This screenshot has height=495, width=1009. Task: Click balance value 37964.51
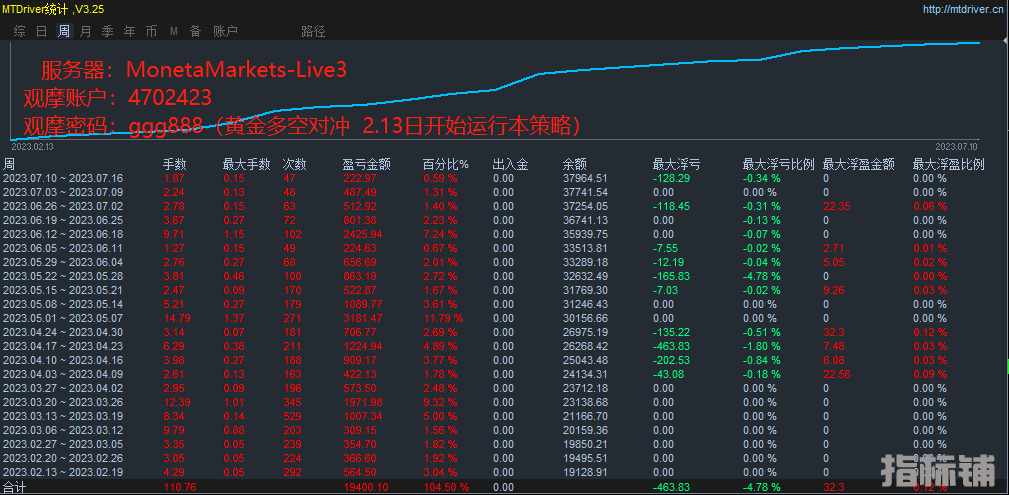click(585, 178)
